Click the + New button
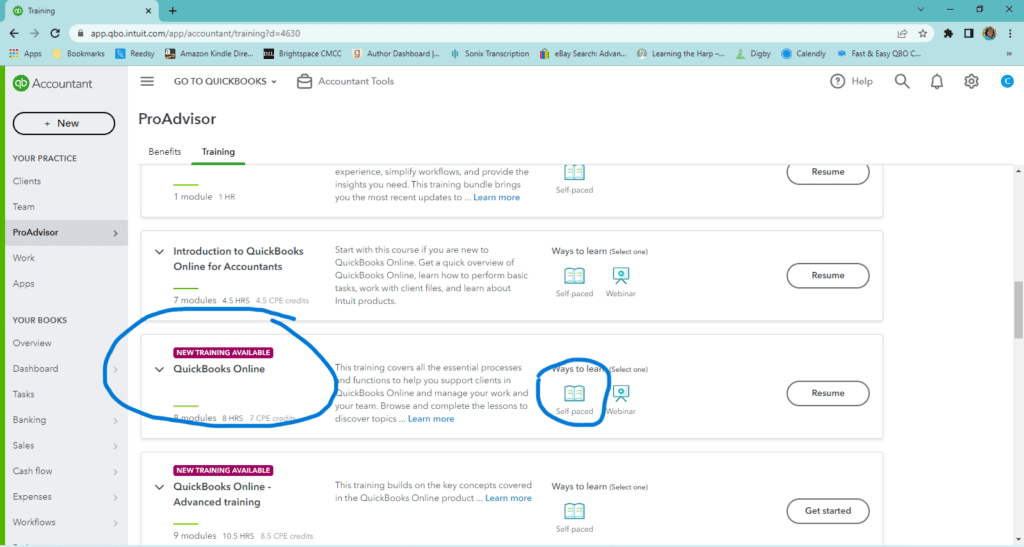 (x=64, y=123)
